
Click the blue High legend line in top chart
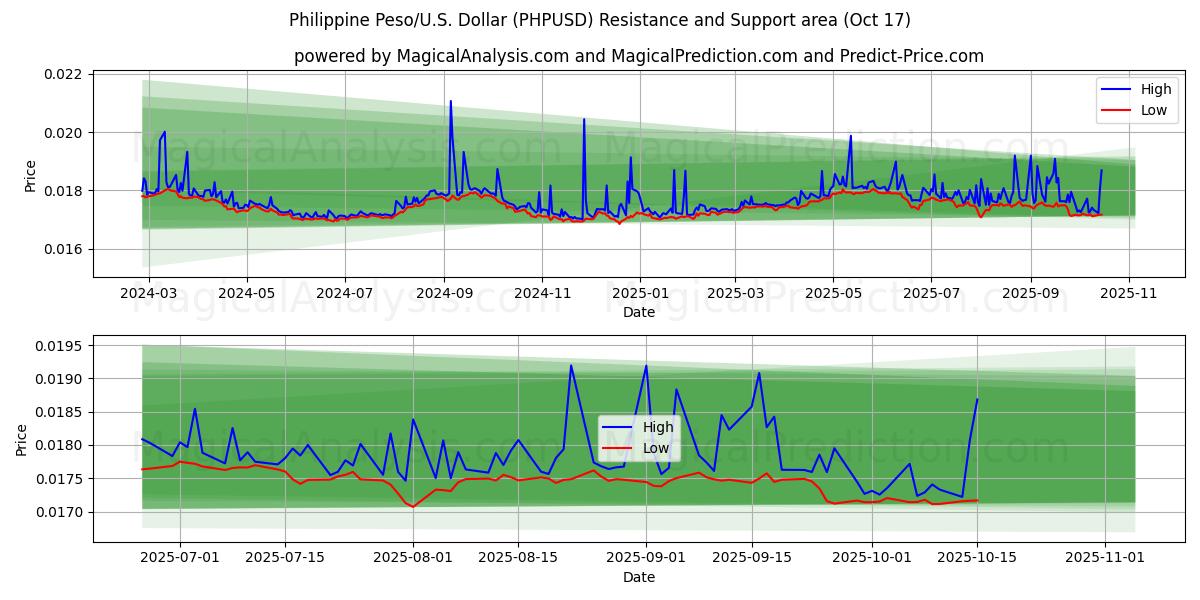(1118, 89)
